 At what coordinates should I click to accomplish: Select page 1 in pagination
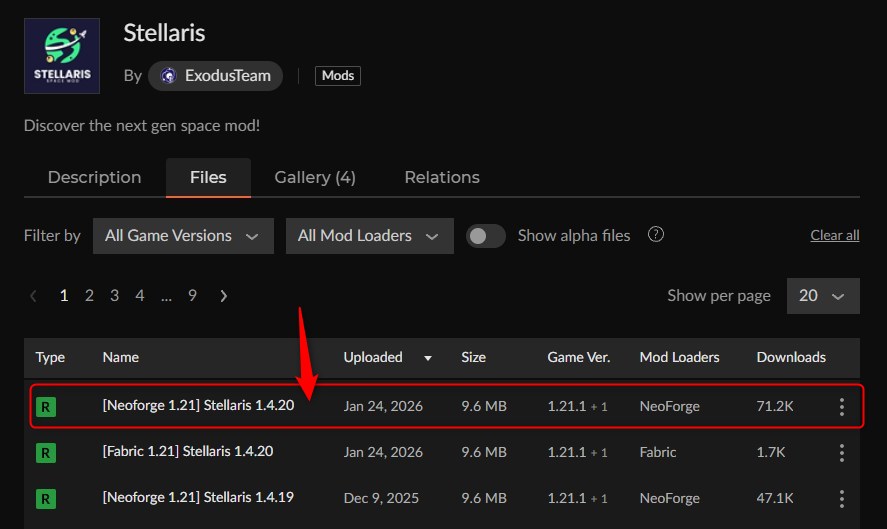(x=64, y=295)
